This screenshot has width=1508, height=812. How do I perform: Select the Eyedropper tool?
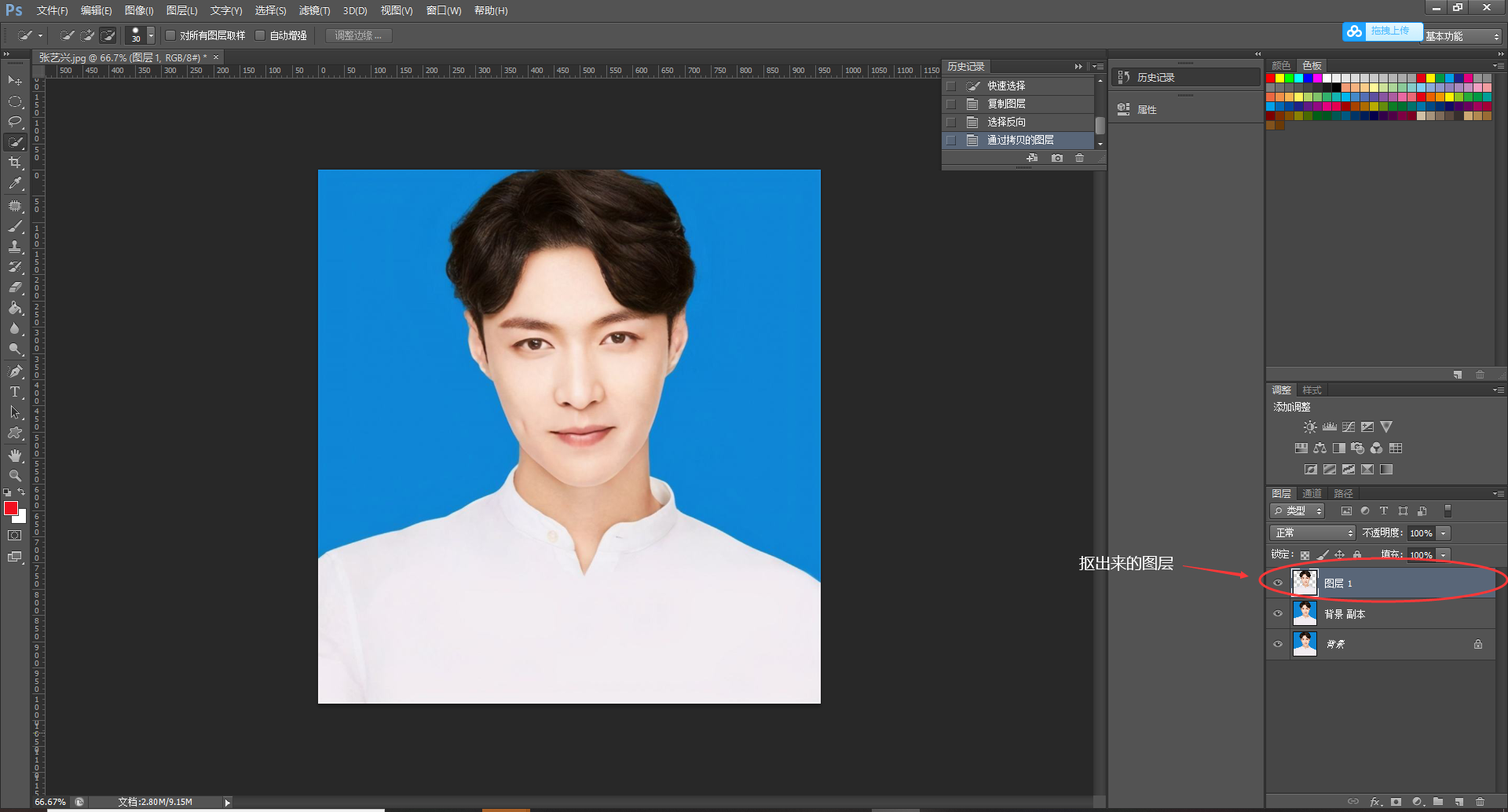pyautogui.click(x=15, y=183)
